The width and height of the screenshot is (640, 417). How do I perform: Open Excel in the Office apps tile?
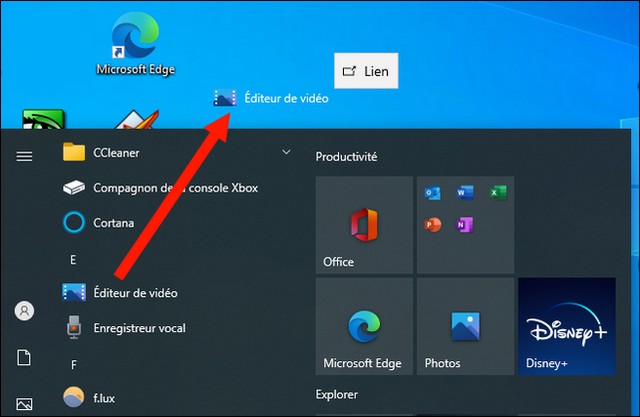click(x=498, y=193)
